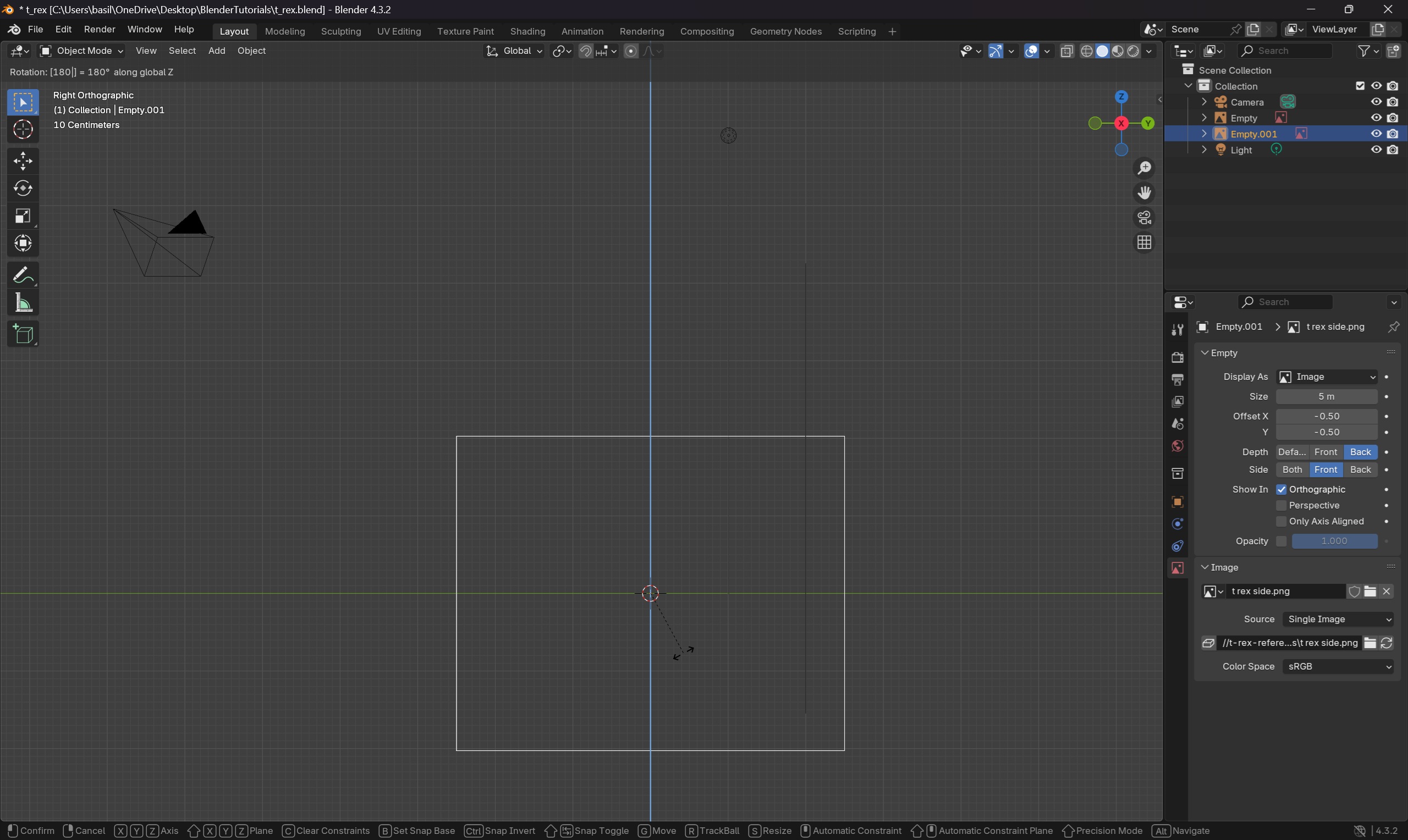1408x840 pixels.
Task: Disable Empty.001 render visibility in outliner
Action: pos(1393,133)
